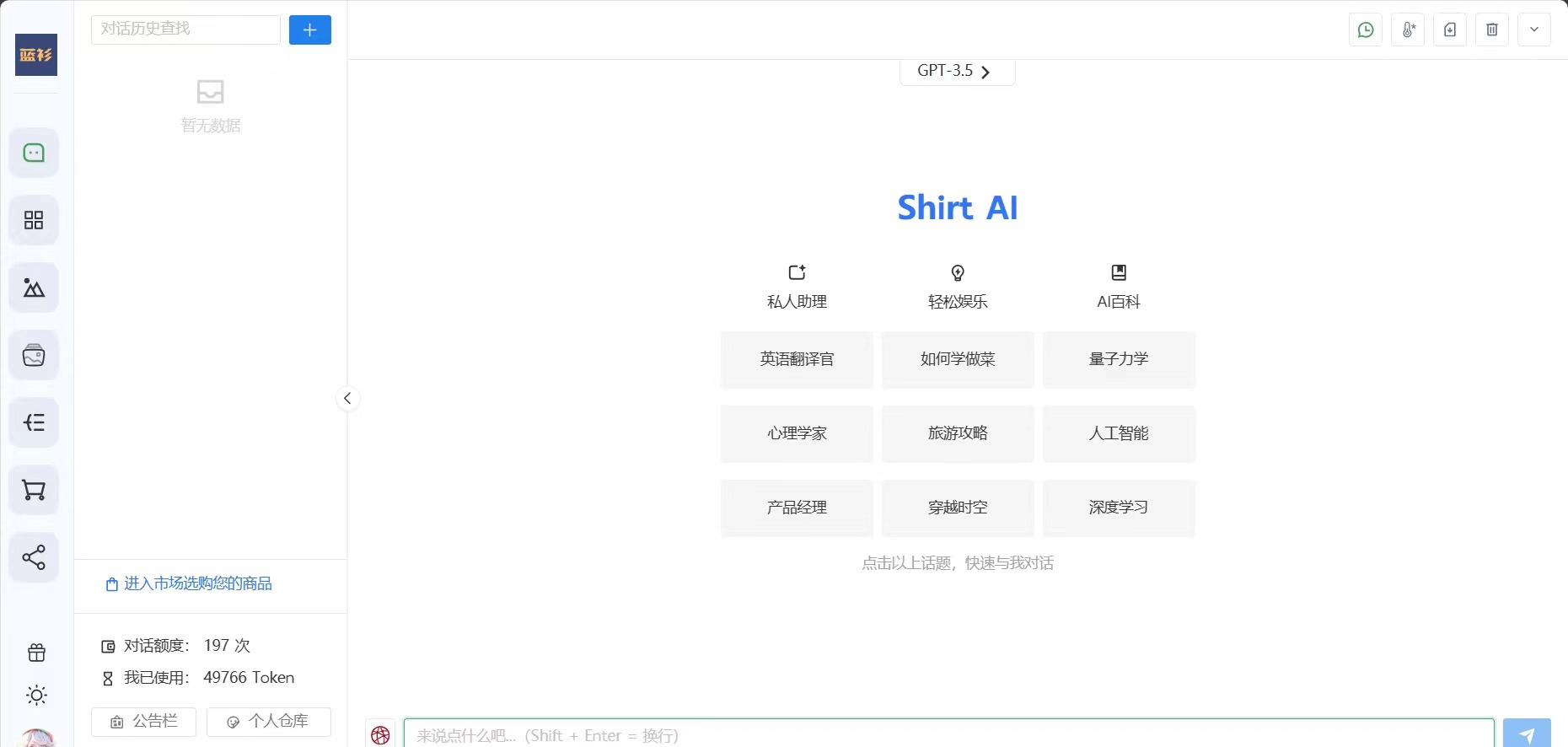Click the gift icon in sidebar
This screenshot has width=1568, height=747.
pyautogui.click(x=36, y=653)
